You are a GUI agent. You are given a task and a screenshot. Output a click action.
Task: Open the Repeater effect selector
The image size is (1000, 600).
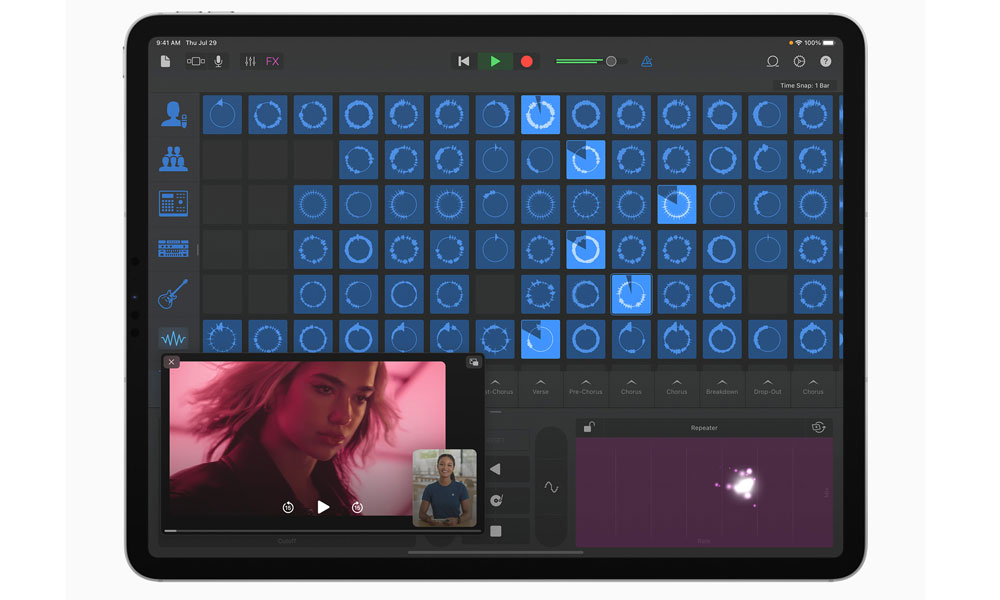coord(703,428)
